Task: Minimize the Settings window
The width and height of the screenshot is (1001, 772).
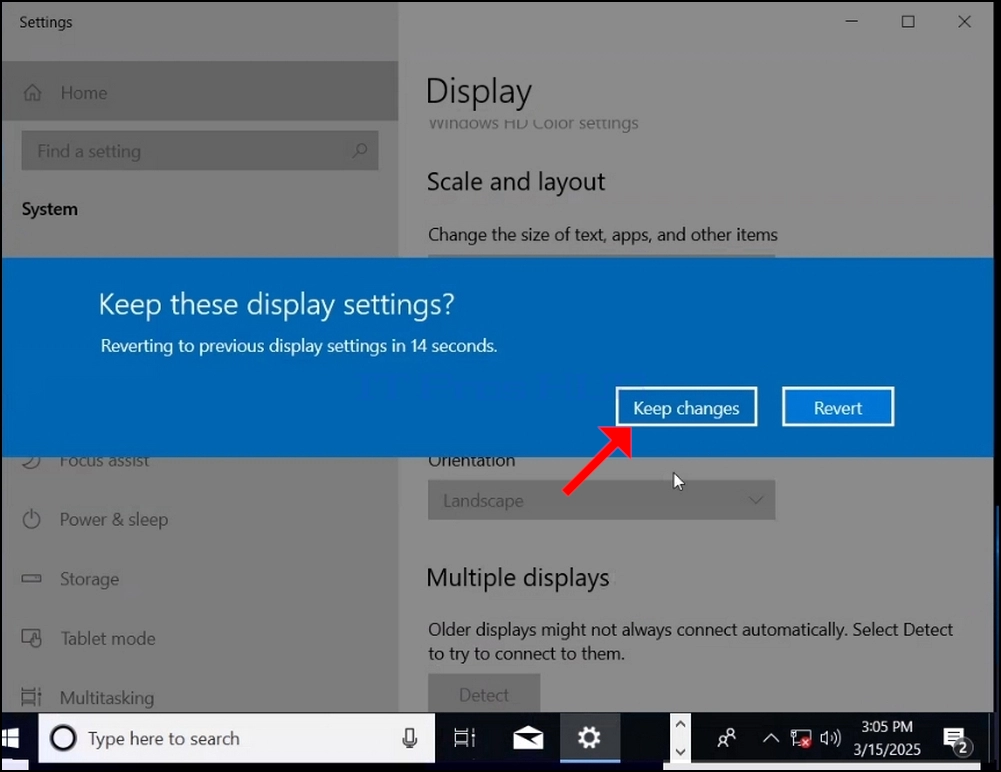Action: point(852,22)
